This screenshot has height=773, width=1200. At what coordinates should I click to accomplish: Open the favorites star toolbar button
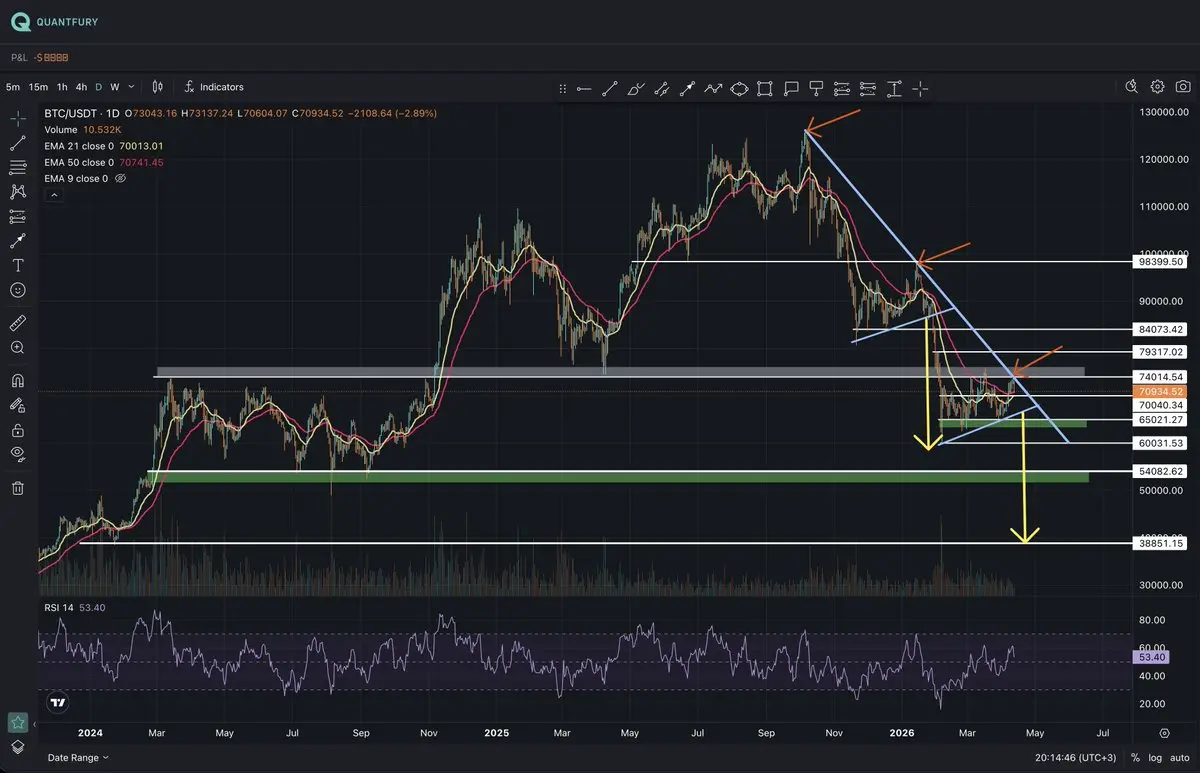tap(18, 722)
